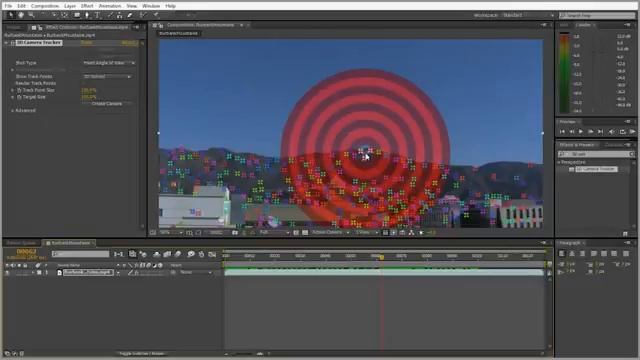The width and height of the screenshot is (640, 360).
Task: Open the Active Camera view dropdown
Action: coord(331,233)
